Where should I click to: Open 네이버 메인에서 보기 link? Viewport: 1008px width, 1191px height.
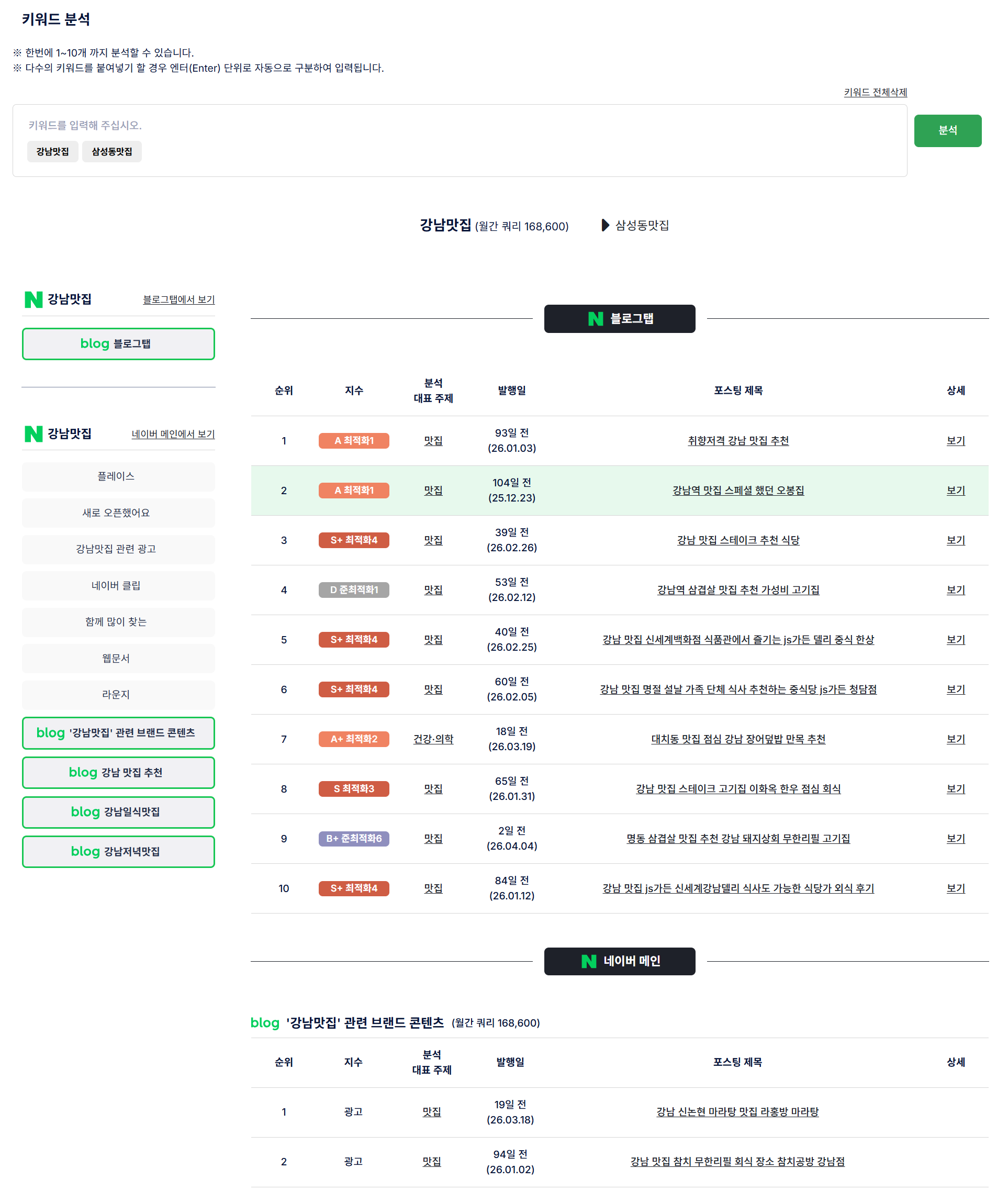click(x=173, y=434)
